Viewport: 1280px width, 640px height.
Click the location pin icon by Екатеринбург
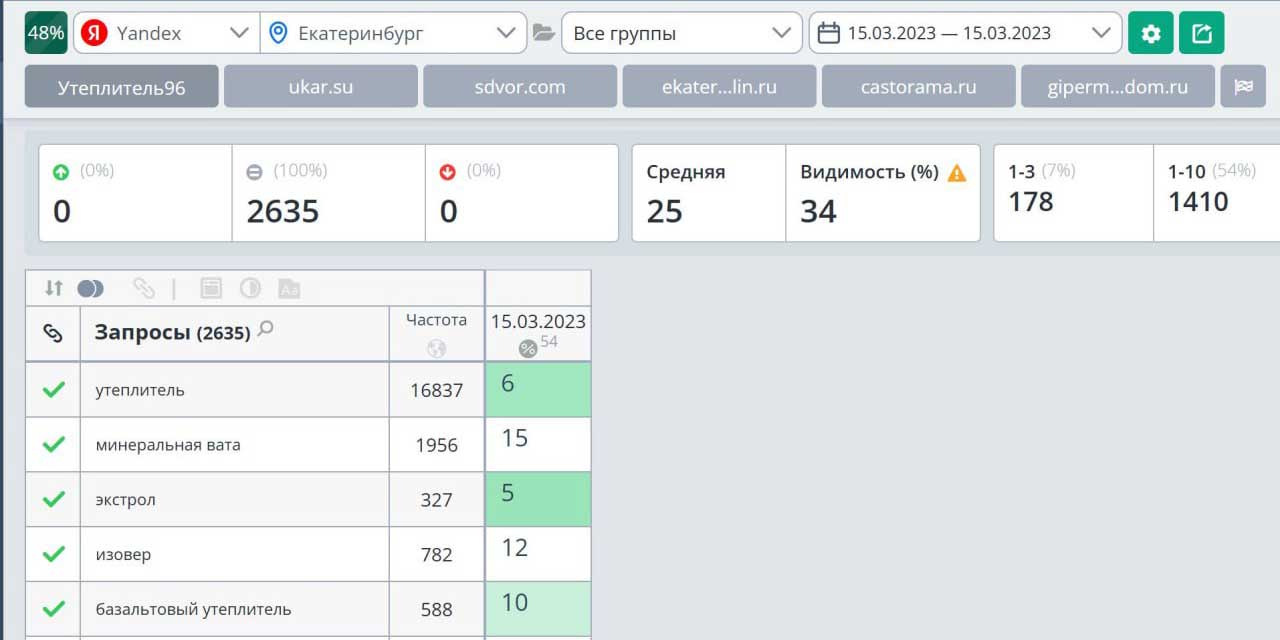[x=279, y=33]
